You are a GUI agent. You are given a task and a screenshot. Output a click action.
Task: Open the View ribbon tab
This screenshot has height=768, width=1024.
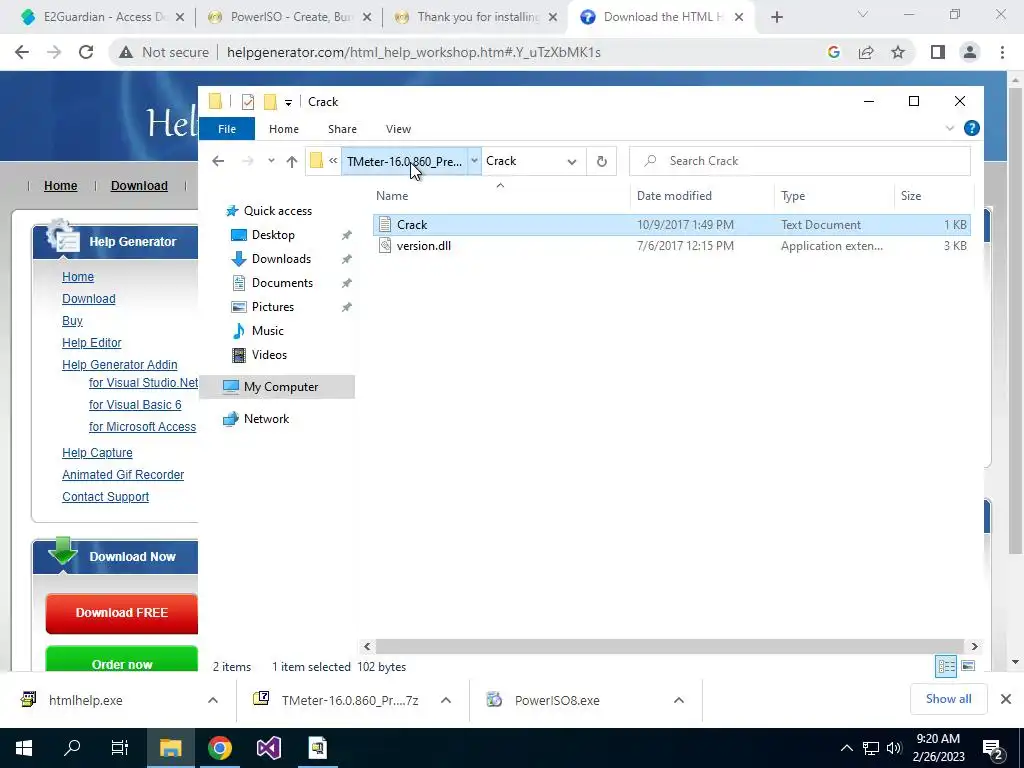click(x=398, y=129)
